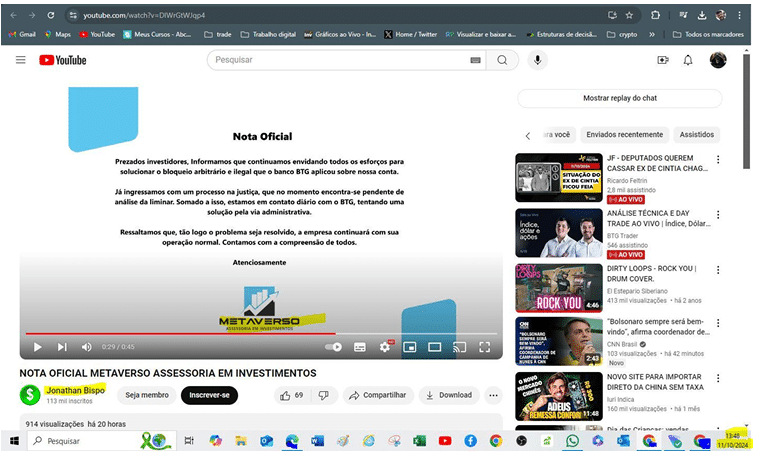Click Mostrar replay do chat

coord(620,98)
